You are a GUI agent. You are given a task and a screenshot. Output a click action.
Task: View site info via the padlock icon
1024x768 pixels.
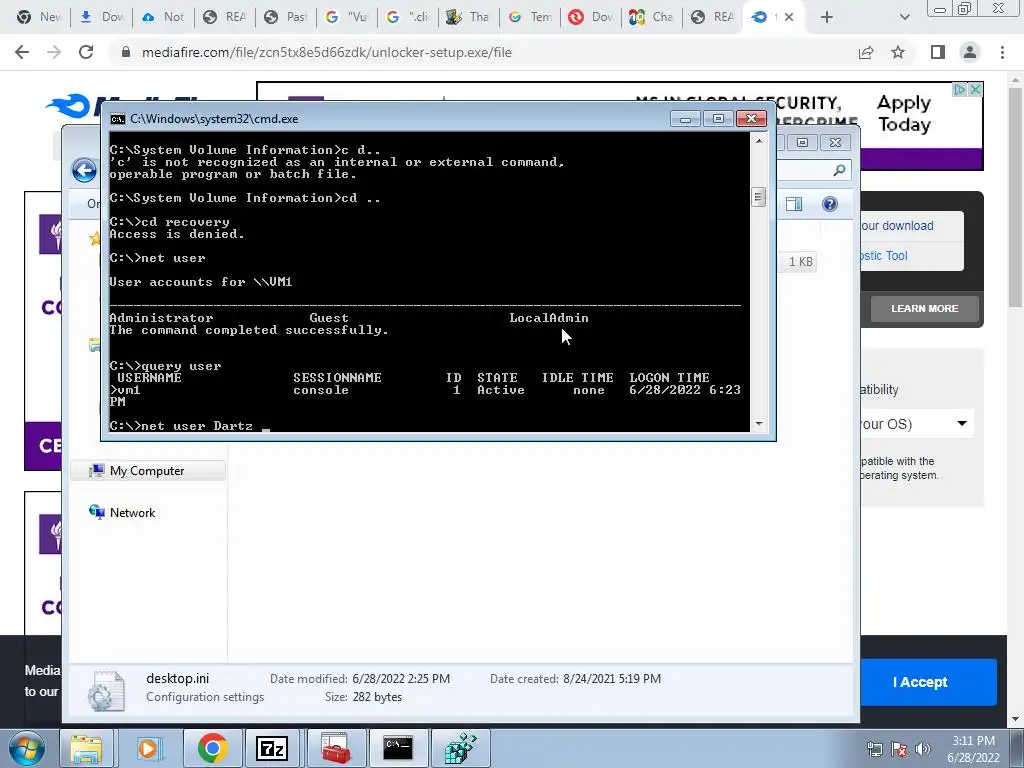(x=126, y=52)
